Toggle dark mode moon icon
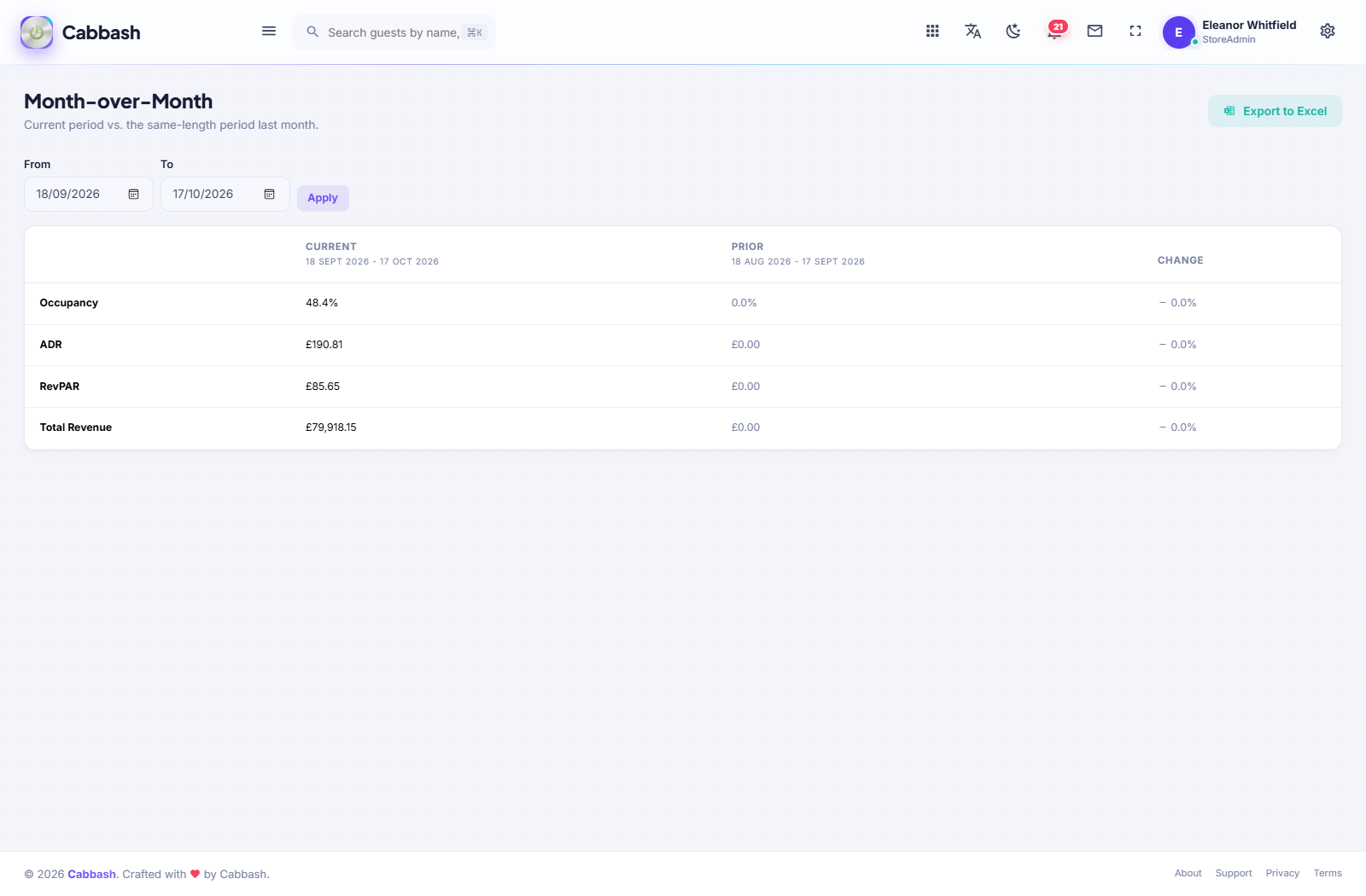Image resolution: width=1366 pixels, height=896 pixels. coord(1013,32)
